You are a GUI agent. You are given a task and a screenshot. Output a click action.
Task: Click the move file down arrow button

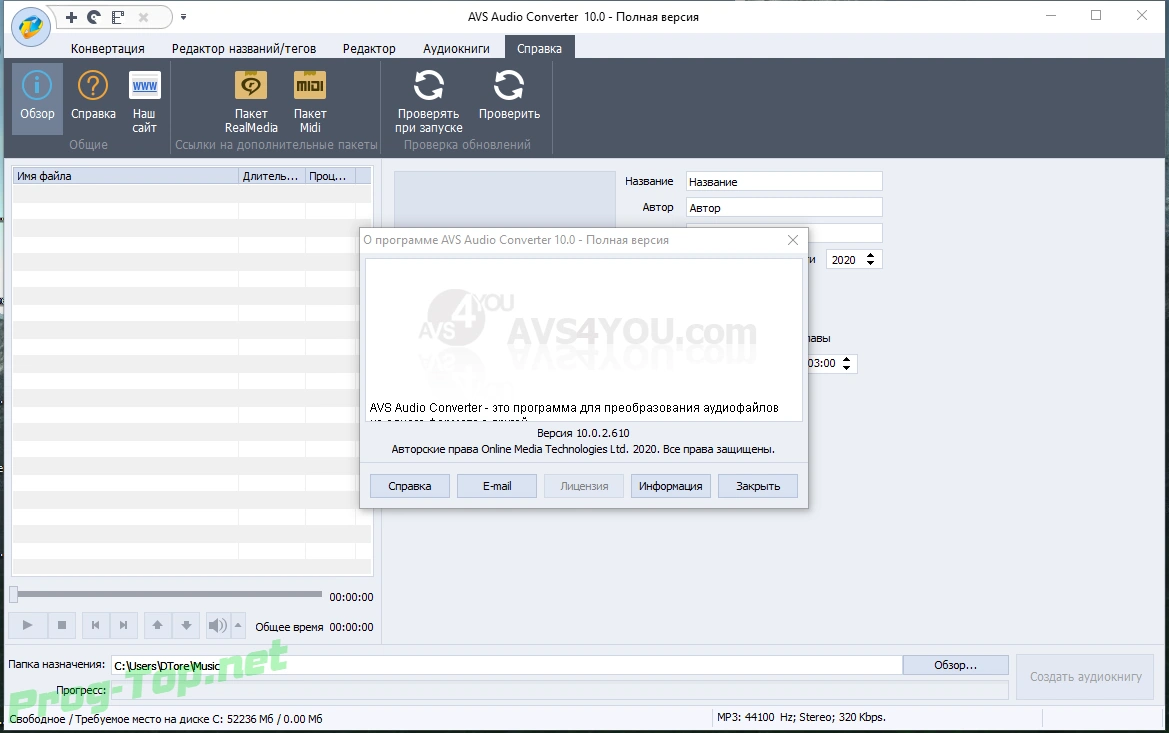[x=186, y=625]
